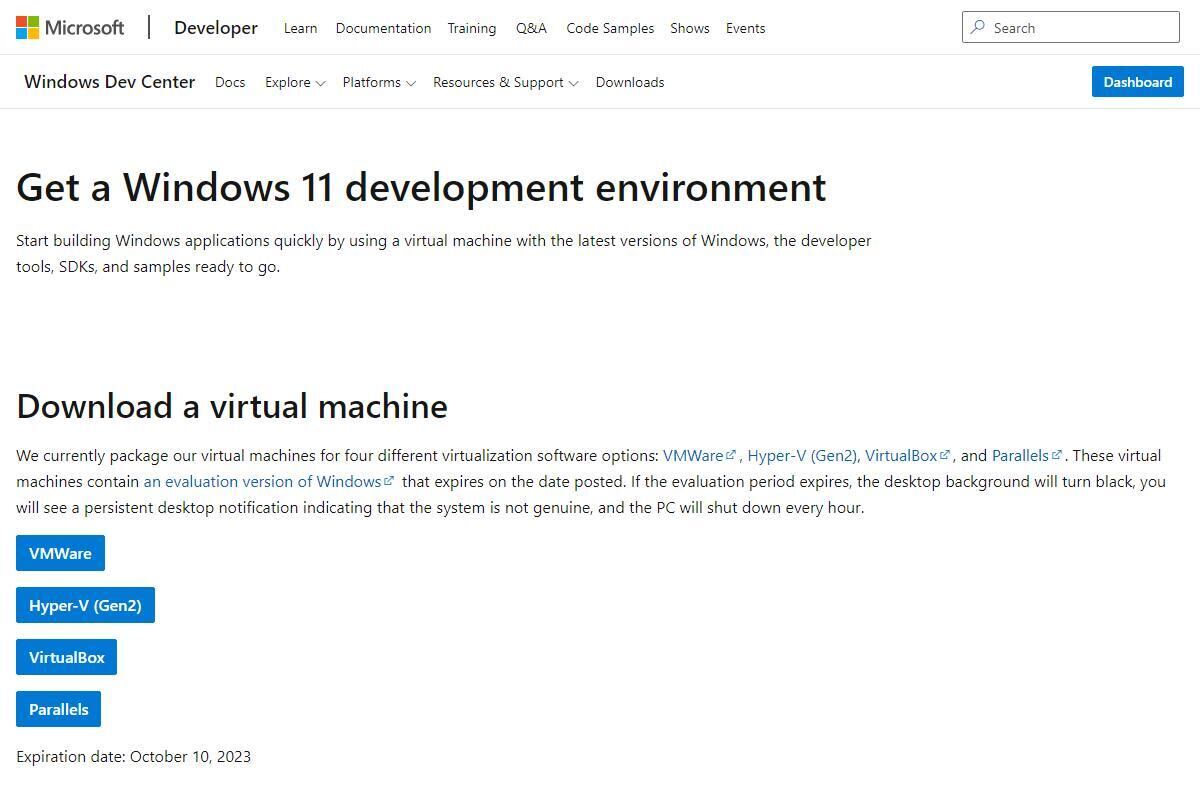
Task: Open Windows Dev Center home link
Action: tap(110, 82)
